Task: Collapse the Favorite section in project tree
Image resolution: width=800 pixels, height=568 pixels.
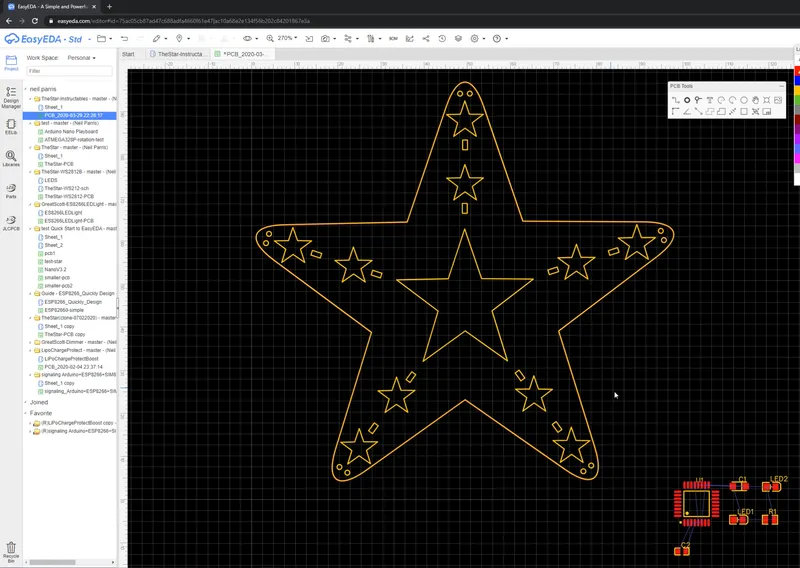Action: click(26, 413)
